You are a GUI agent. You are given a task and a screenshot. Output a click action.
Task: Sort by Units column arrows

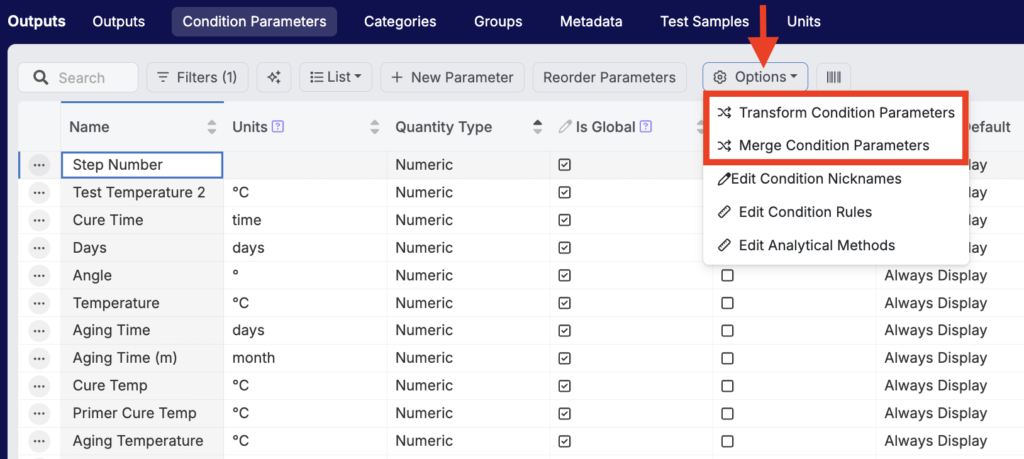[x=375, y=127]
